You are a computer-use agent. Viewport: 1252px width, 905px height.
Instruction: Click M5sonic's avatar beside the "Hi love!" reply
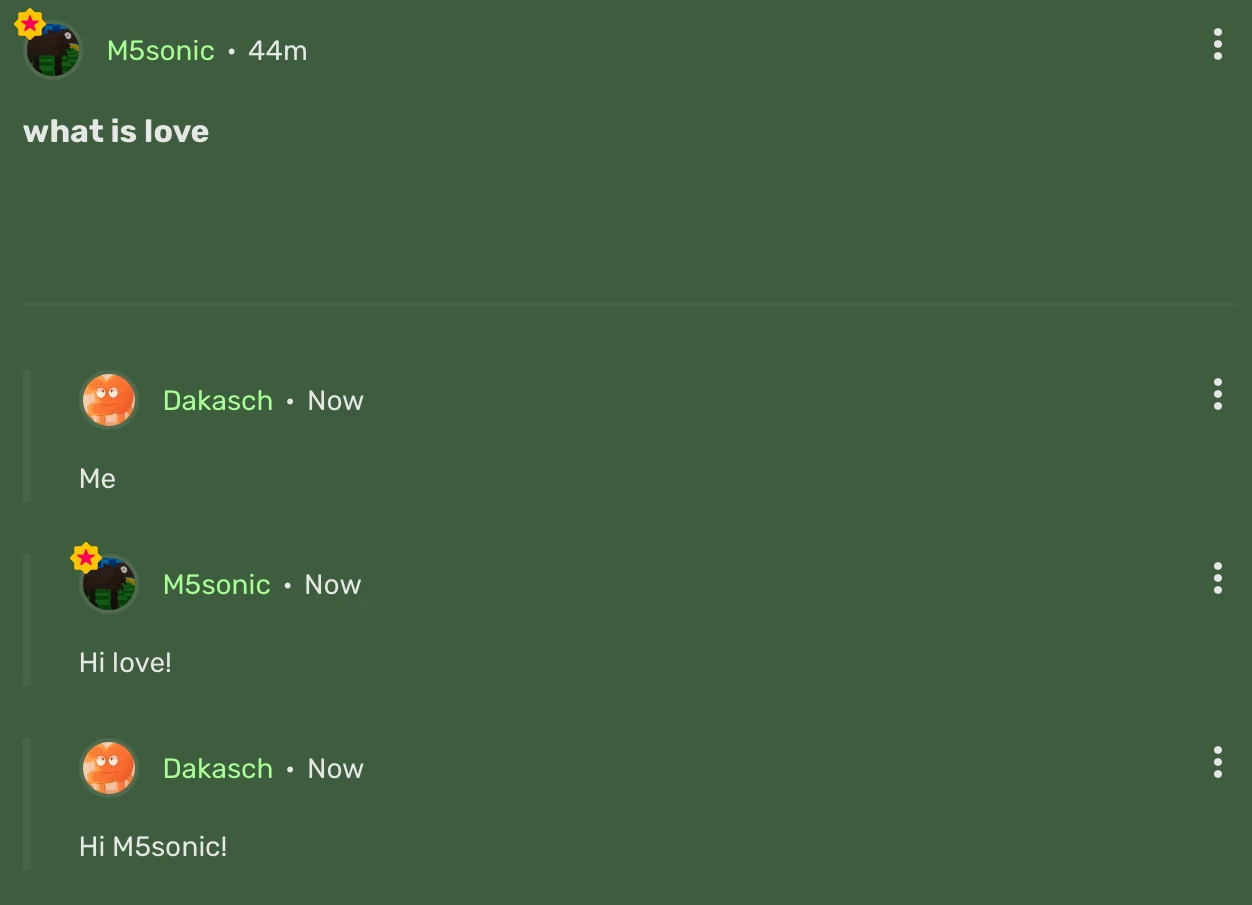[x=109, y=586]
